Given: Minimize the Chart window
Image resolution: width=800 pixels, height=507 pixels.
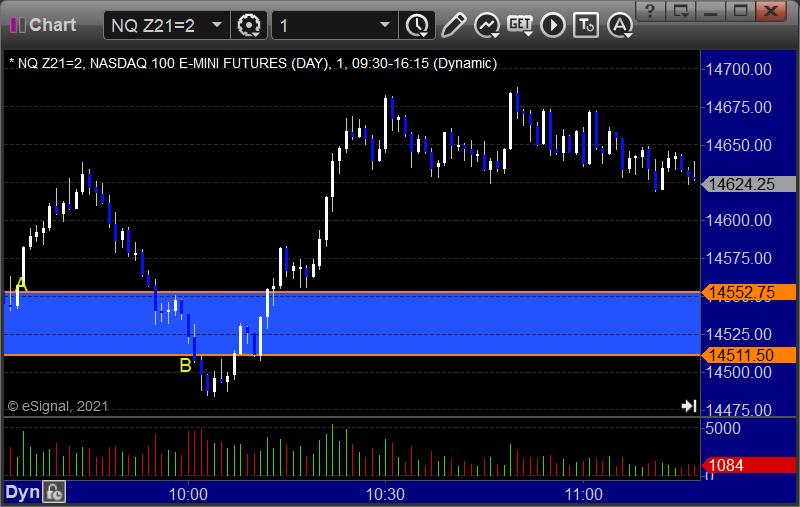Looking at the screenshot, I should (711, 10).
